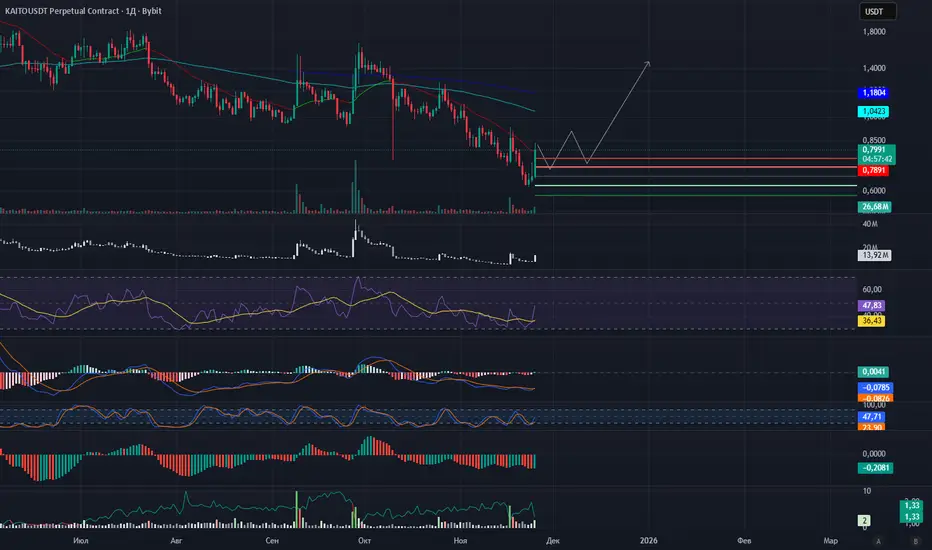932x550 pixels.
Task: Click the -0,2081 oscillator value label
Action: [875, 468]
